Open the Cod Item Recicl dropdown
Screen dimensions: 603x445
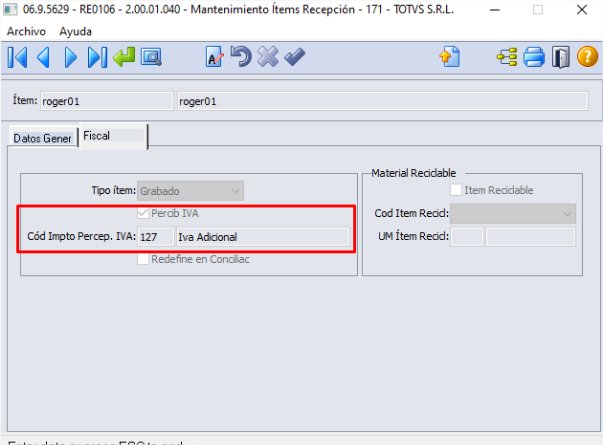513,213
